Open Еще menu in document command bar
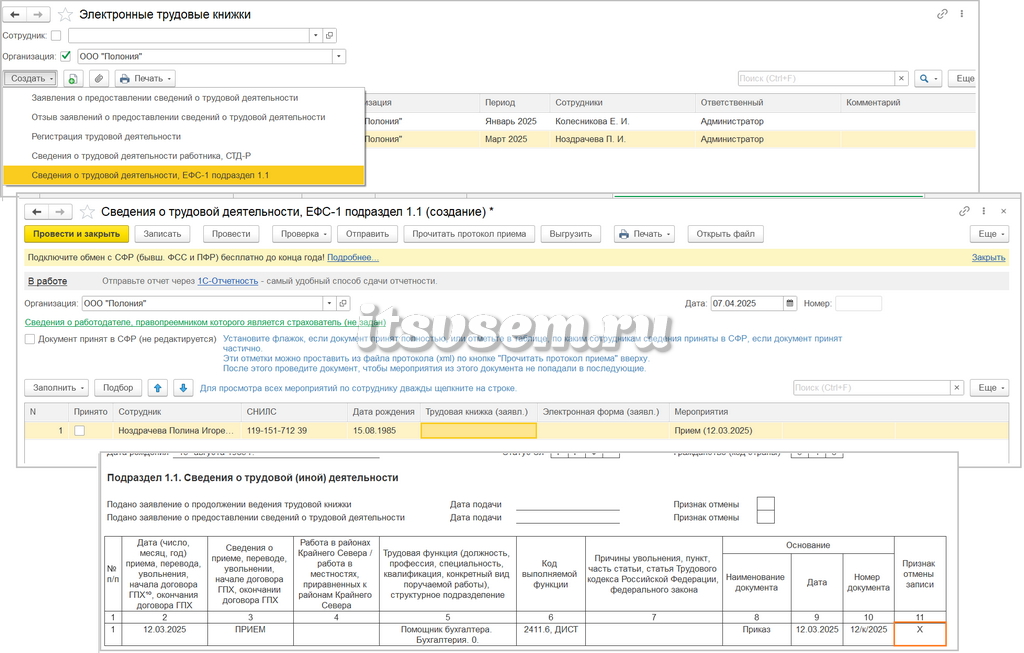The width and height of the screenshot is (1024, 653). pos(990,234)
